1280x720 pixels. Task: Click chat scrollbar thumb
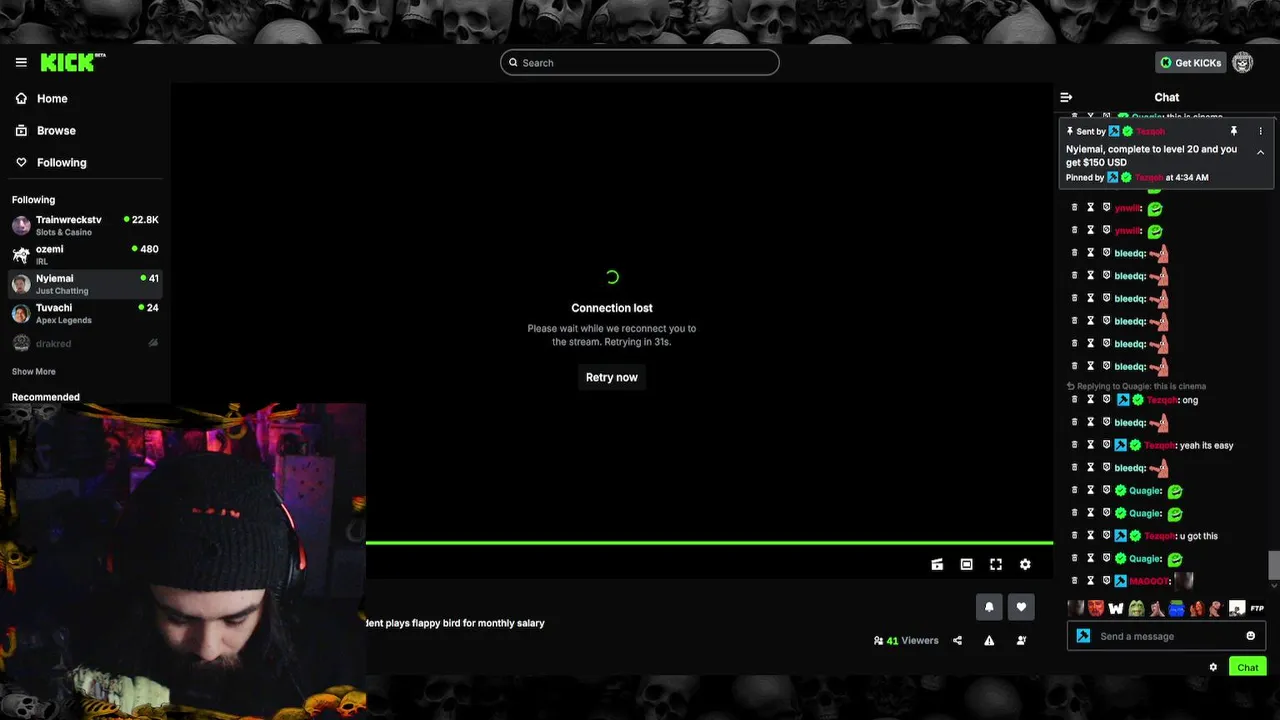(1273, 564)
